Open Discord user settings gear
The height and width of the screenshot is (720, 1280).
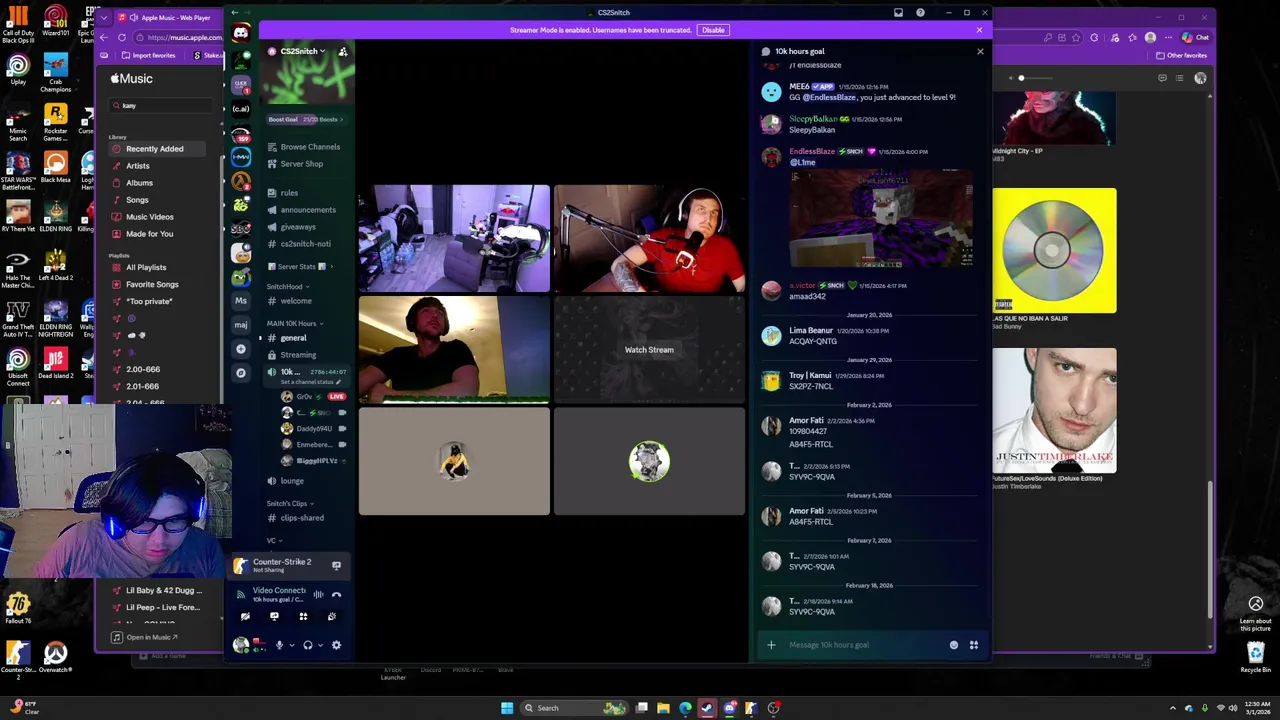coord(336,645)
